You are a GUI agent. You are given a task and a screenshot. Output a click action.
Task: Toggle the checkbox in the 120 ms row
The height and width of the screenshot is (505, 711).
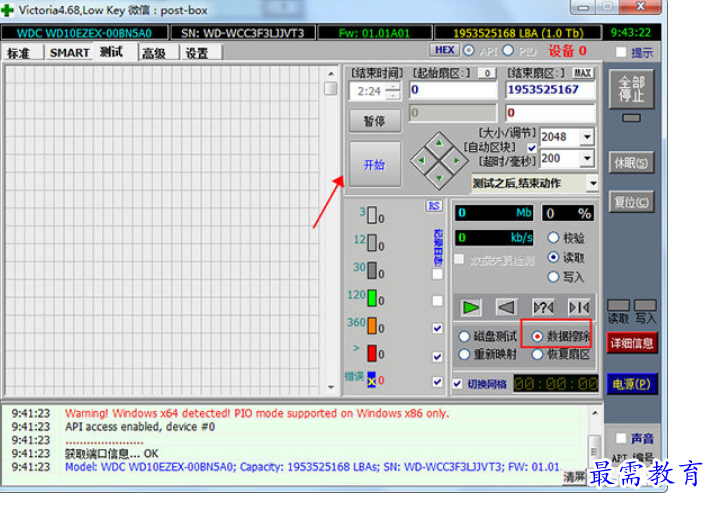click(x=437, y=301)
